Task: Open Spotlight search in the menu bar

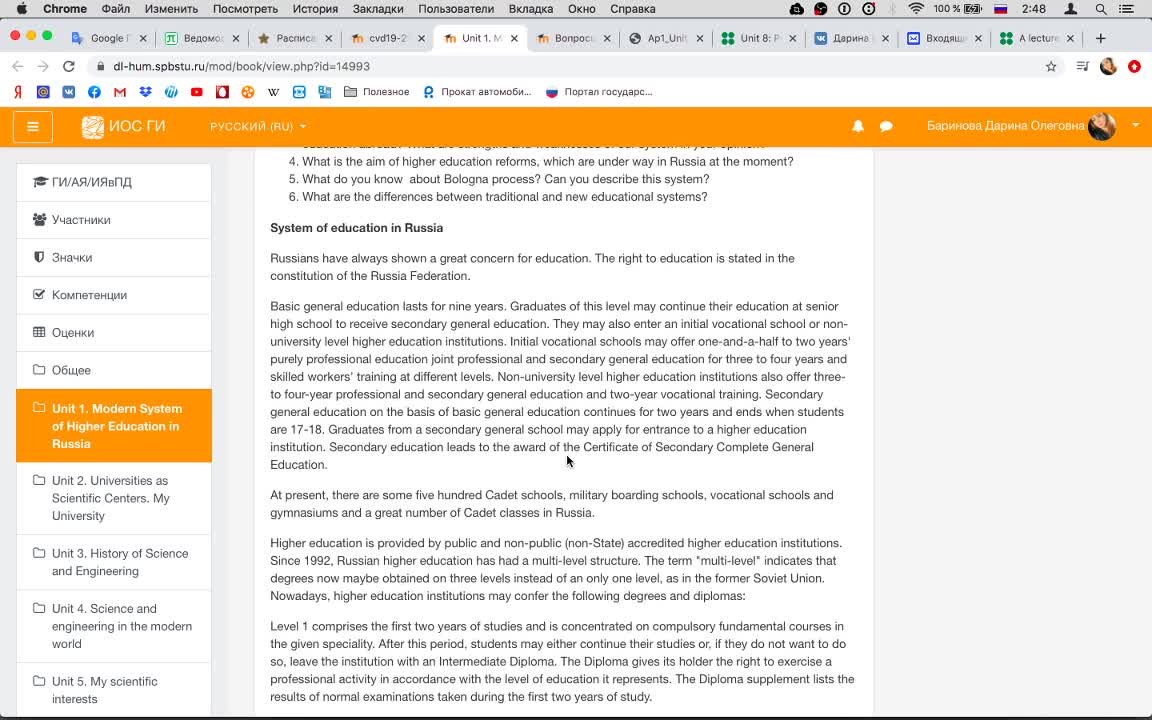Action: point(1100,9)
